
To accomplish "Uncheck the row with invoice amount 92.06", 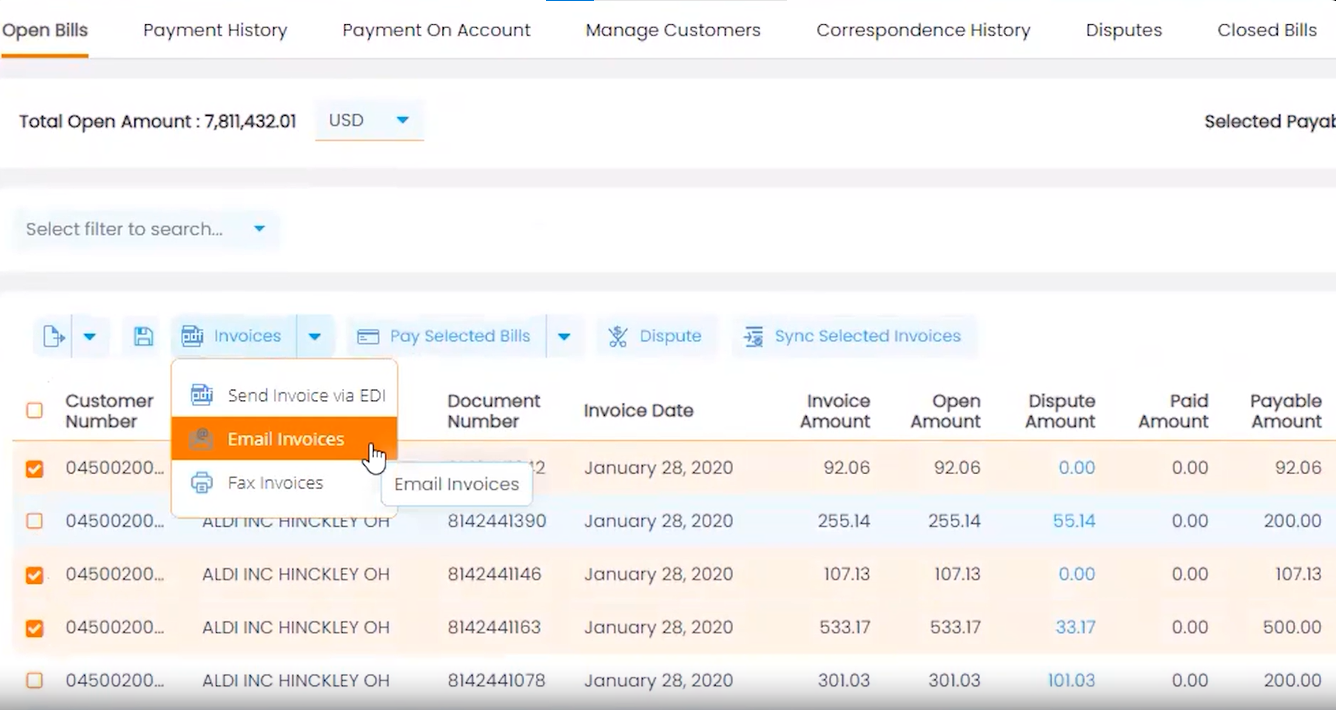I will [34, 468].
